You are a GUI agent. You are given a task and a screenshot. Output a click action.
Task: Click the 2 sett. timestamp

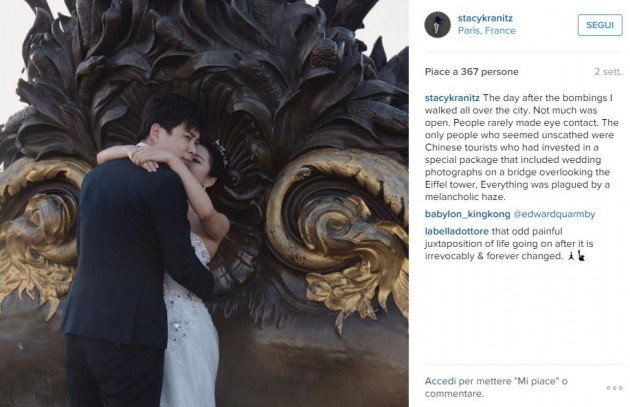pyautogui.click(x=608, y=72)
